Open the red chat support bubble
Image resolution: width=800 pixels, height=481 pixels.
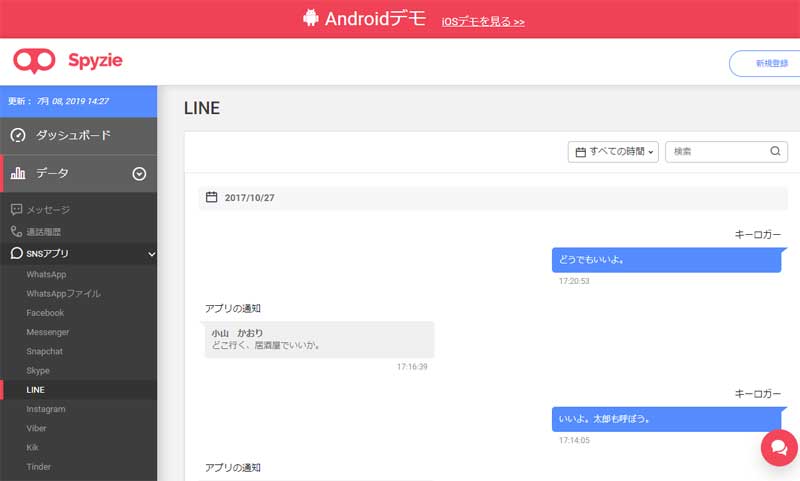tap(779, 448)
